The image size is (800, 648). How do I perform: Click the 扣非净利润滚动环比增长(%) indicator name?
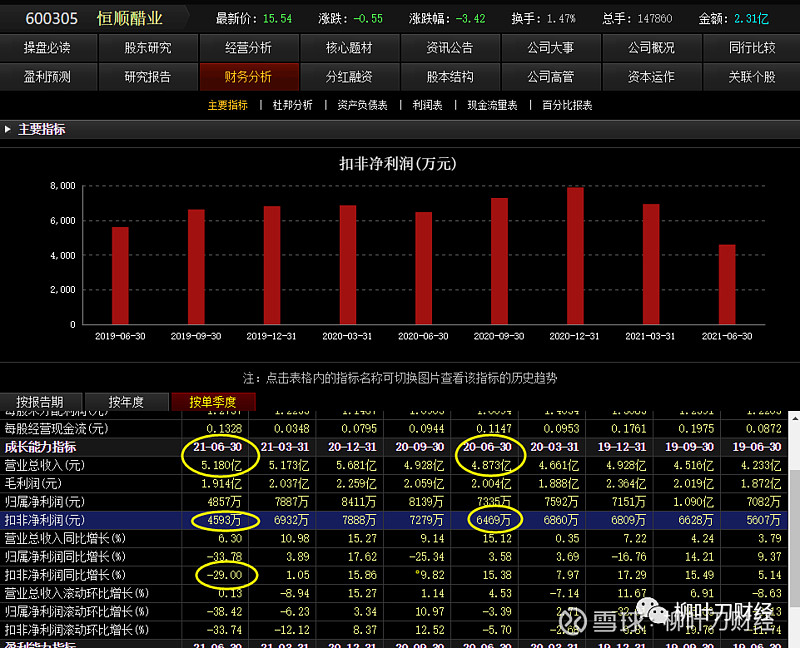click(77, 630)
